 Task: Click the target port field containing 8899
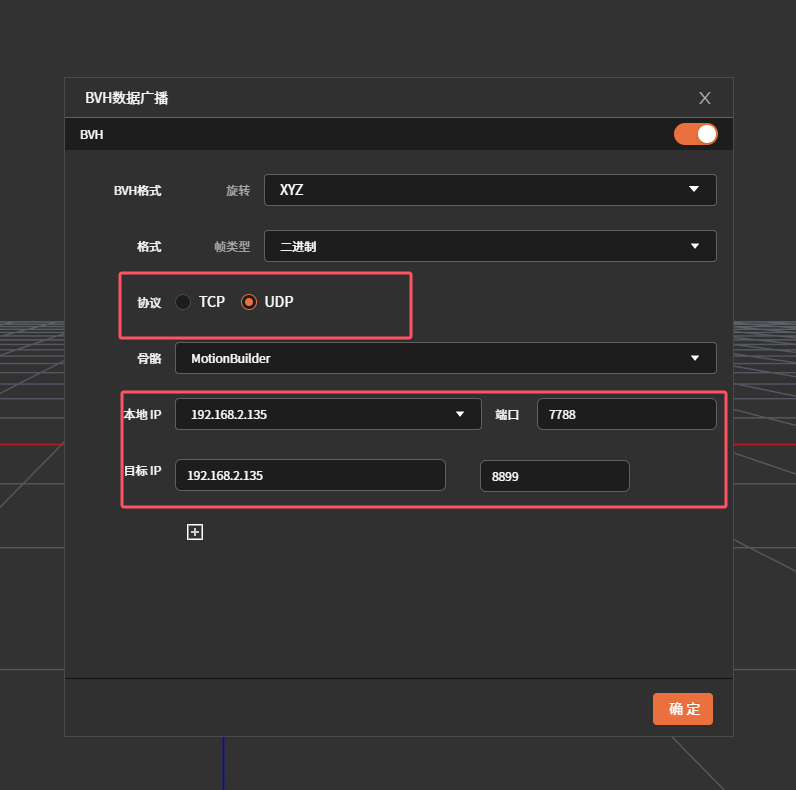554,476
